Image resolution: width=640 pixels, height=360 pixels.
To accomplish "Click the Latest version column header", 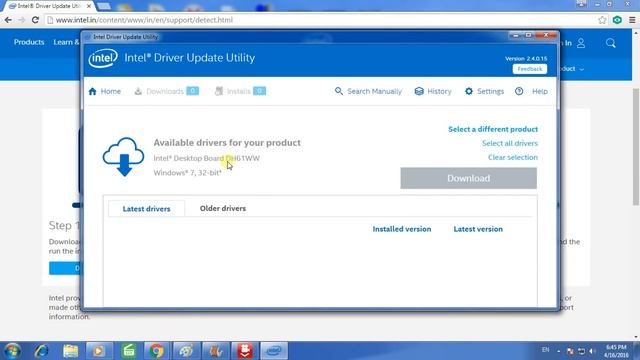I will coord(478,229).
